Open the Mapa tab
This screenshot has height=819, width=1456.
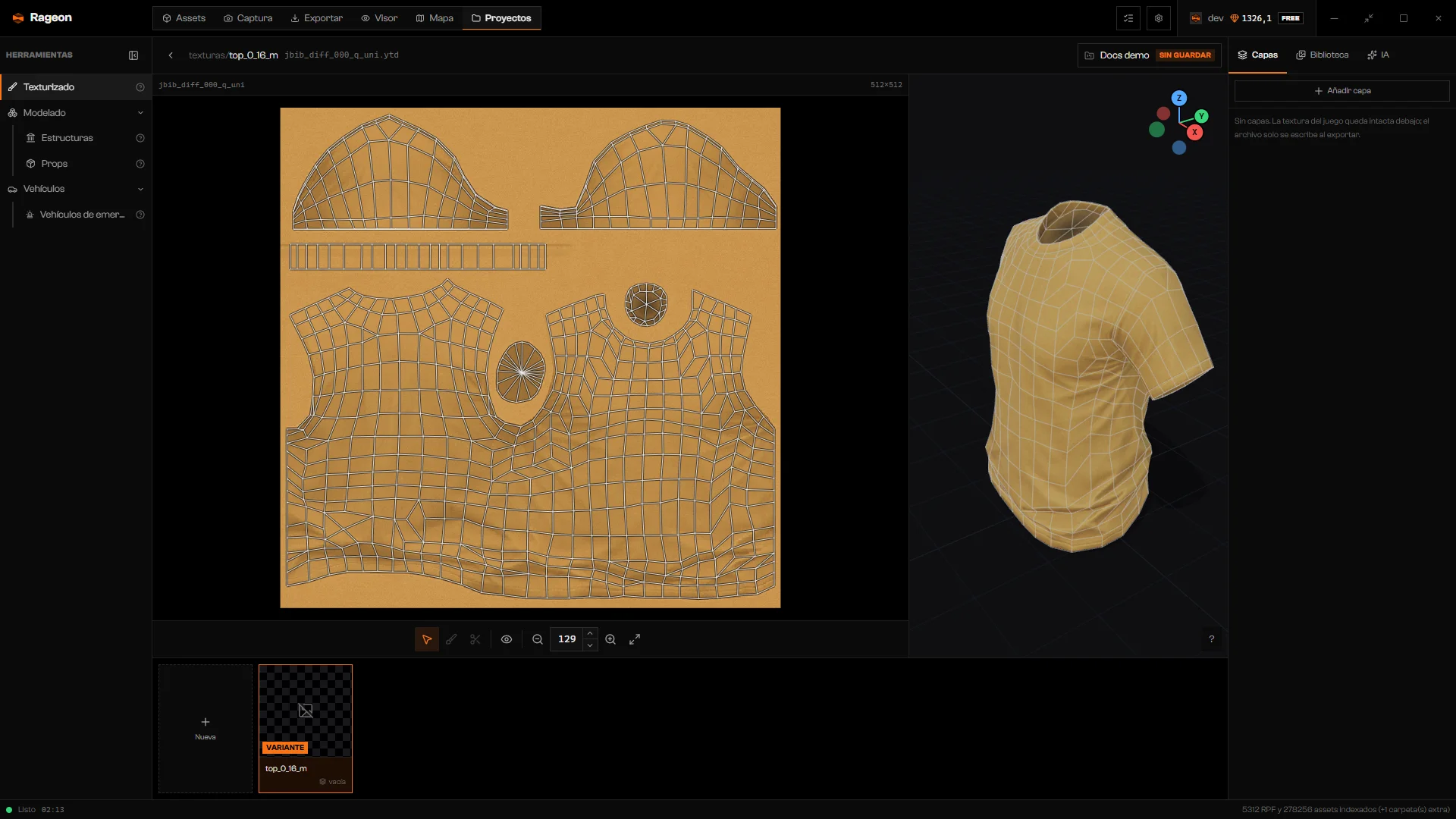click(435, 18)
